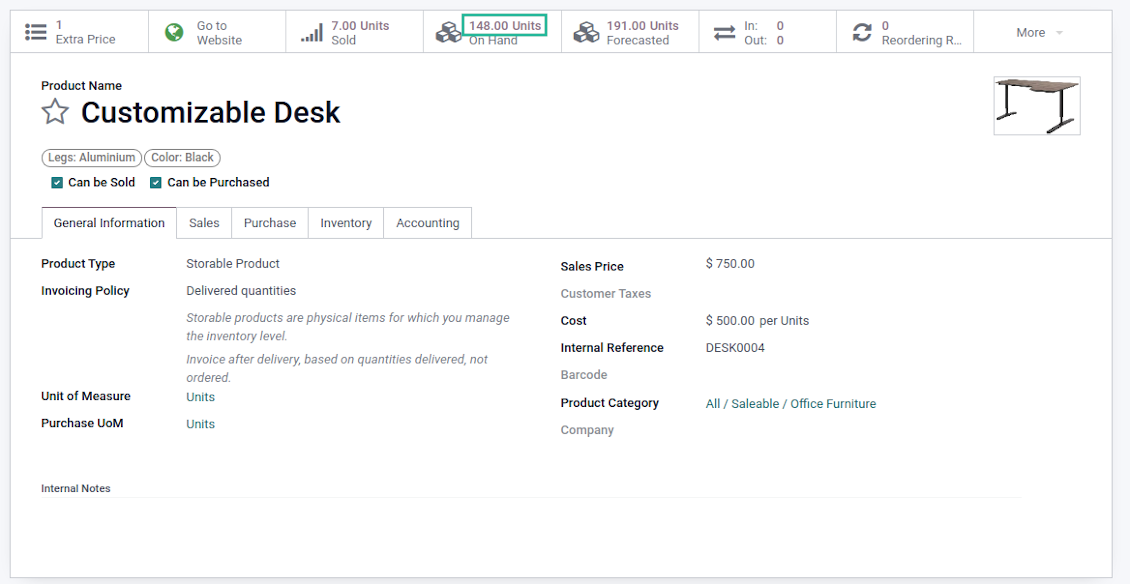Image resolution: width=1130 pixels, height=584 pixels.
Task: Click the desk product image thumbnail
Action: [x=1036, y=106]
